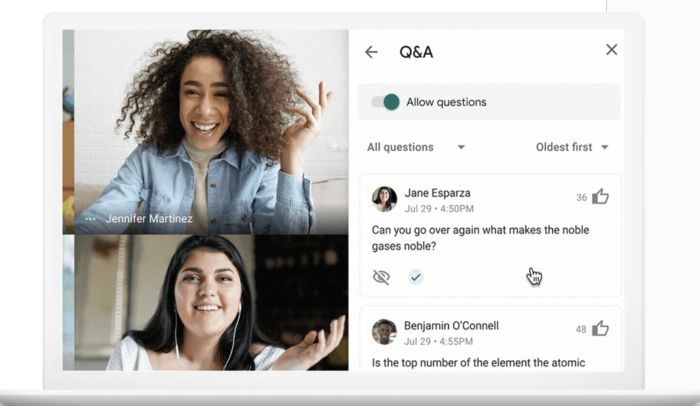Click the Q&A panel title

pos(416,52)
